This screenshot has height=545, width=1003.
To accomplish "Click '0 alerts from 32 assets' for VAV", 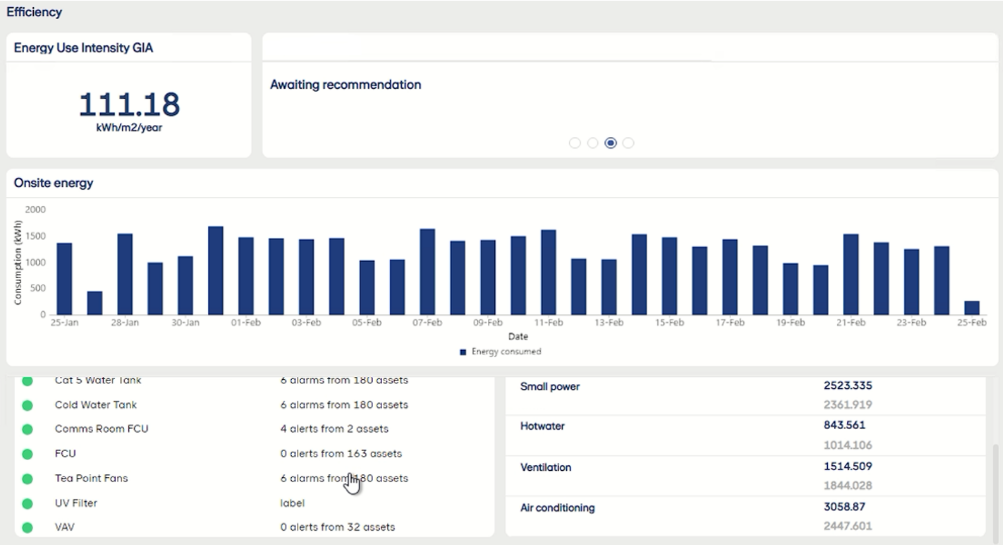I will coord(337,527).
